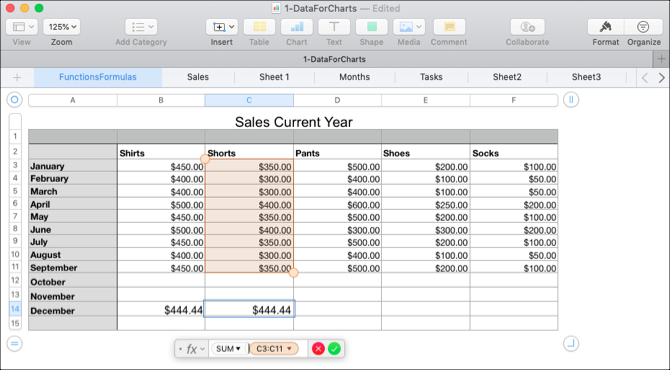
Task: Select April Pants value $600.00
Action: [x=337, y=204]
